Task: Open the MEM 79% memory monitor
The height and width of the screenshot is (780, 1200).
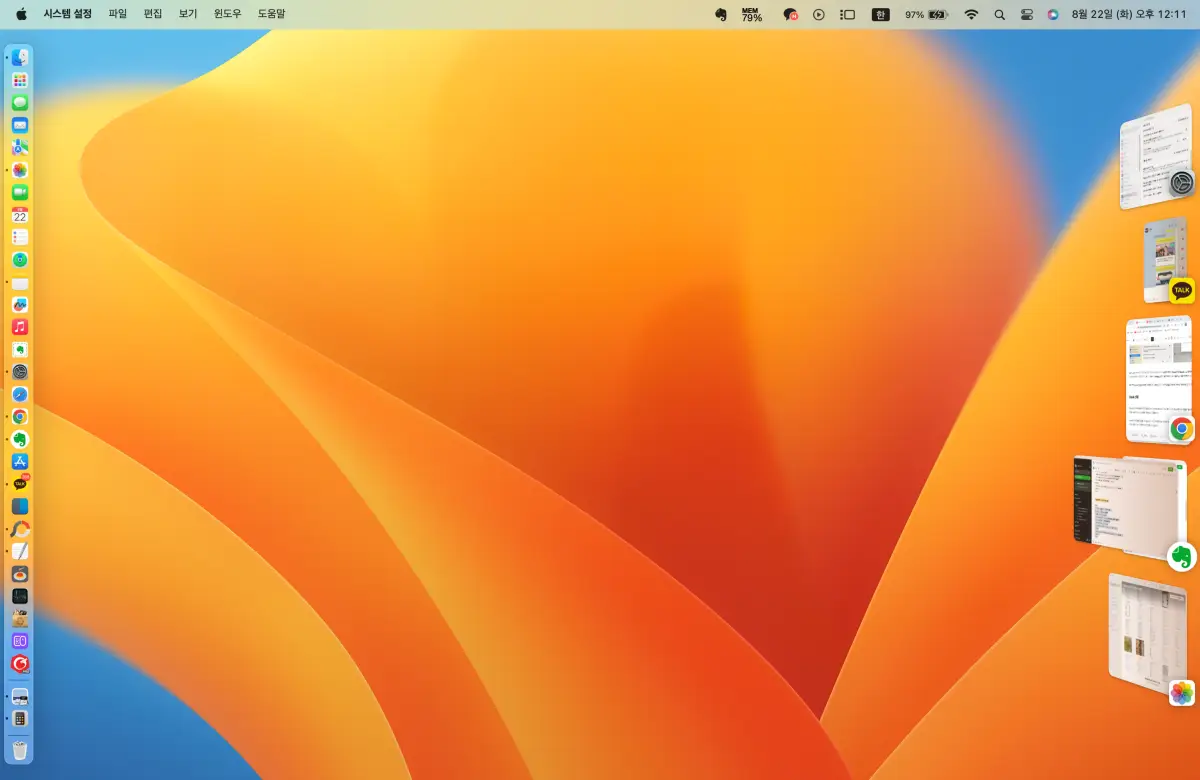Action: (x=751, y=15)
